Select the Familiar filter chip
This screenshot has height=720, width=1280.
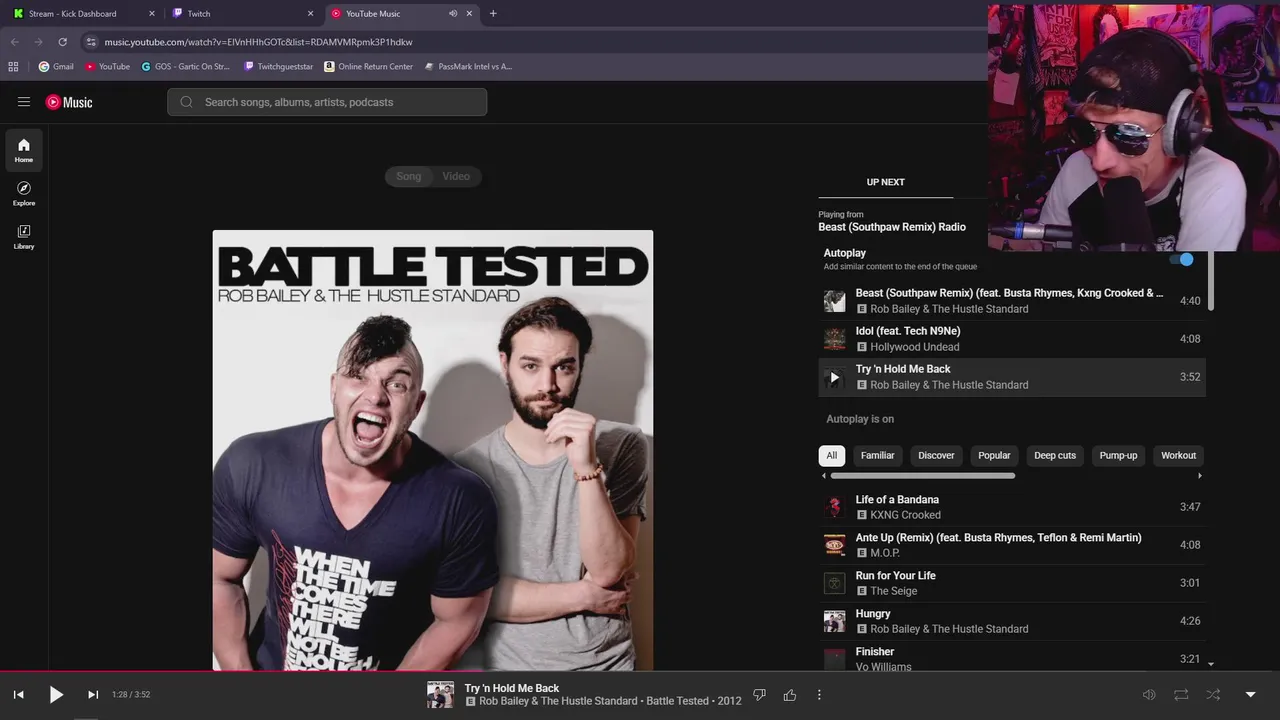[877, 455]
